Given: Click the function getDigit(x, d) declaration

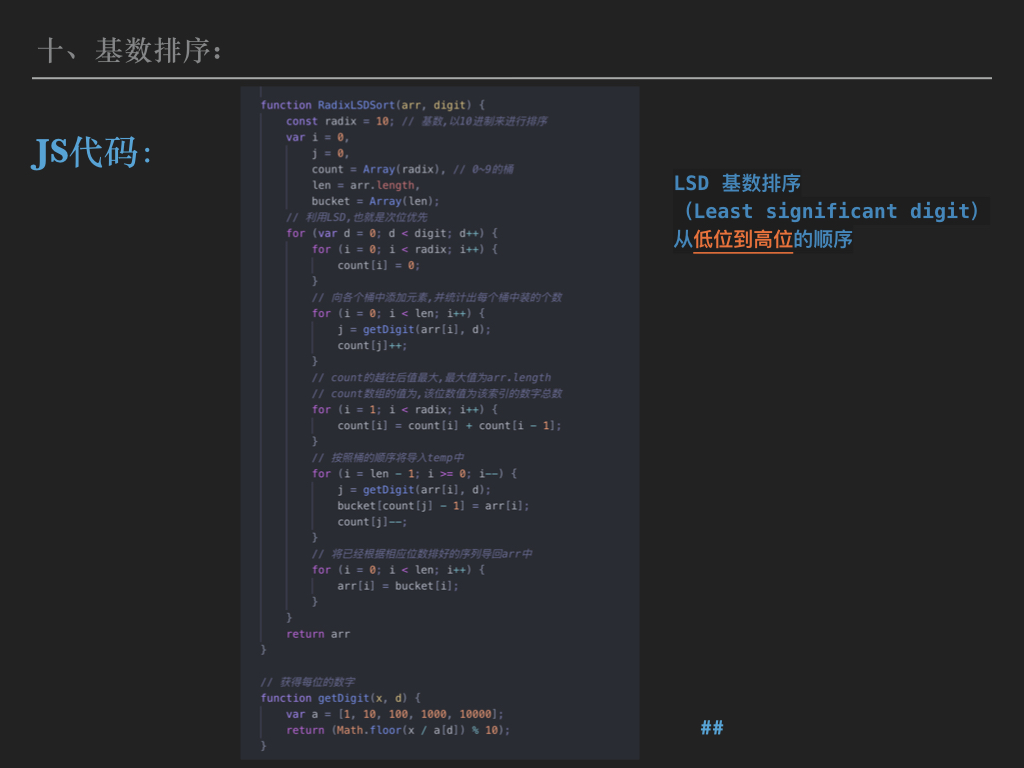Looking at the screenshot, I should [x=340, y=697].
